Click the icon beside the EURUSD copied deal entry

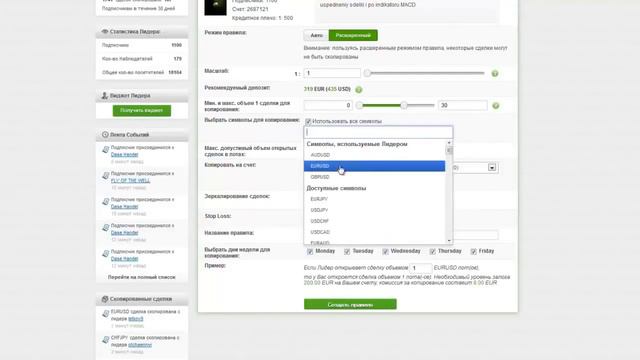pyautogui.click(x=105, y=314)
